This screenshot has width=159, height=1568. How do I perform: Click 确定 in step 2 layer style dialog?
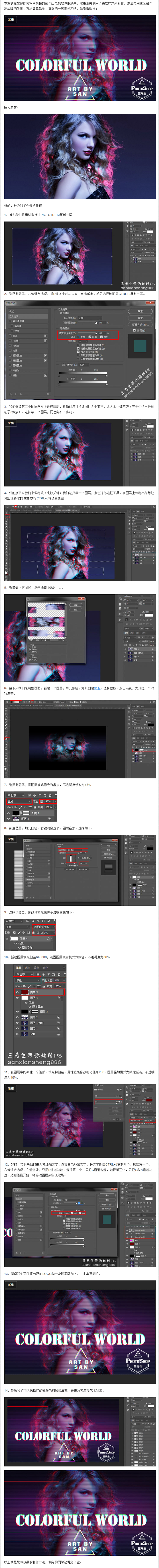(140, 311)
